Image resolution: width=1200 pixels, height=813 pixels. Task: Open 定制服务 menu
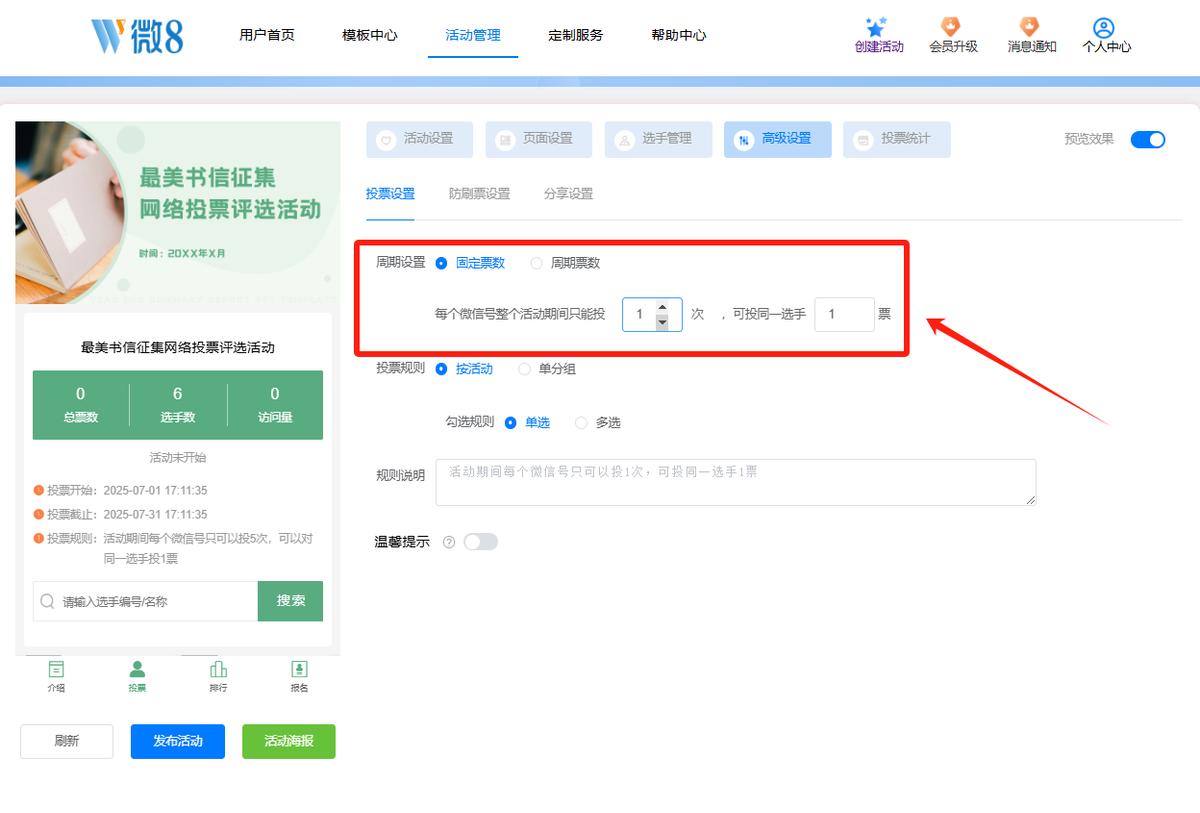coord(576,35)
